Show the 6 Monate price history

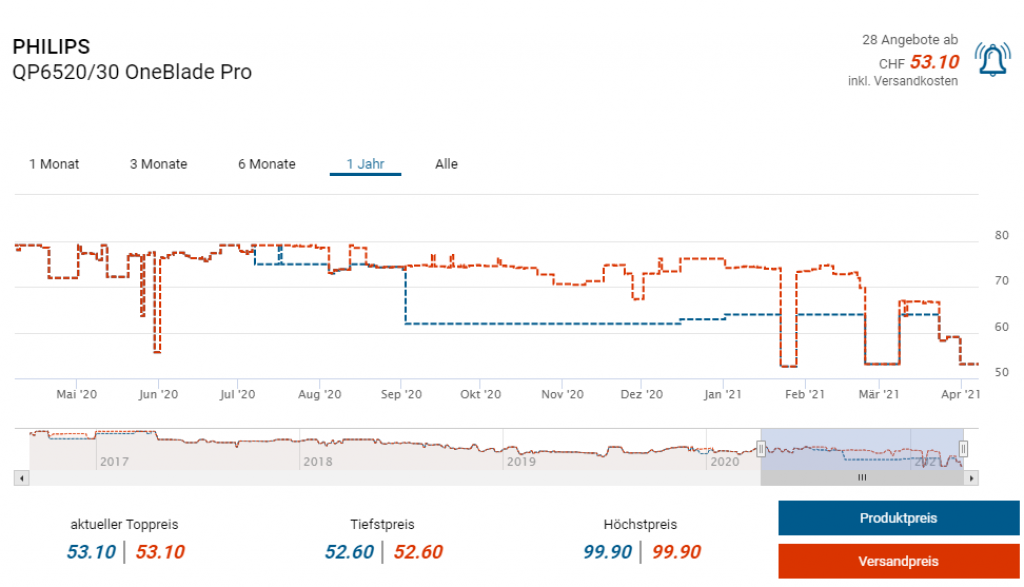pyautogui.click(x=266, y=164)
